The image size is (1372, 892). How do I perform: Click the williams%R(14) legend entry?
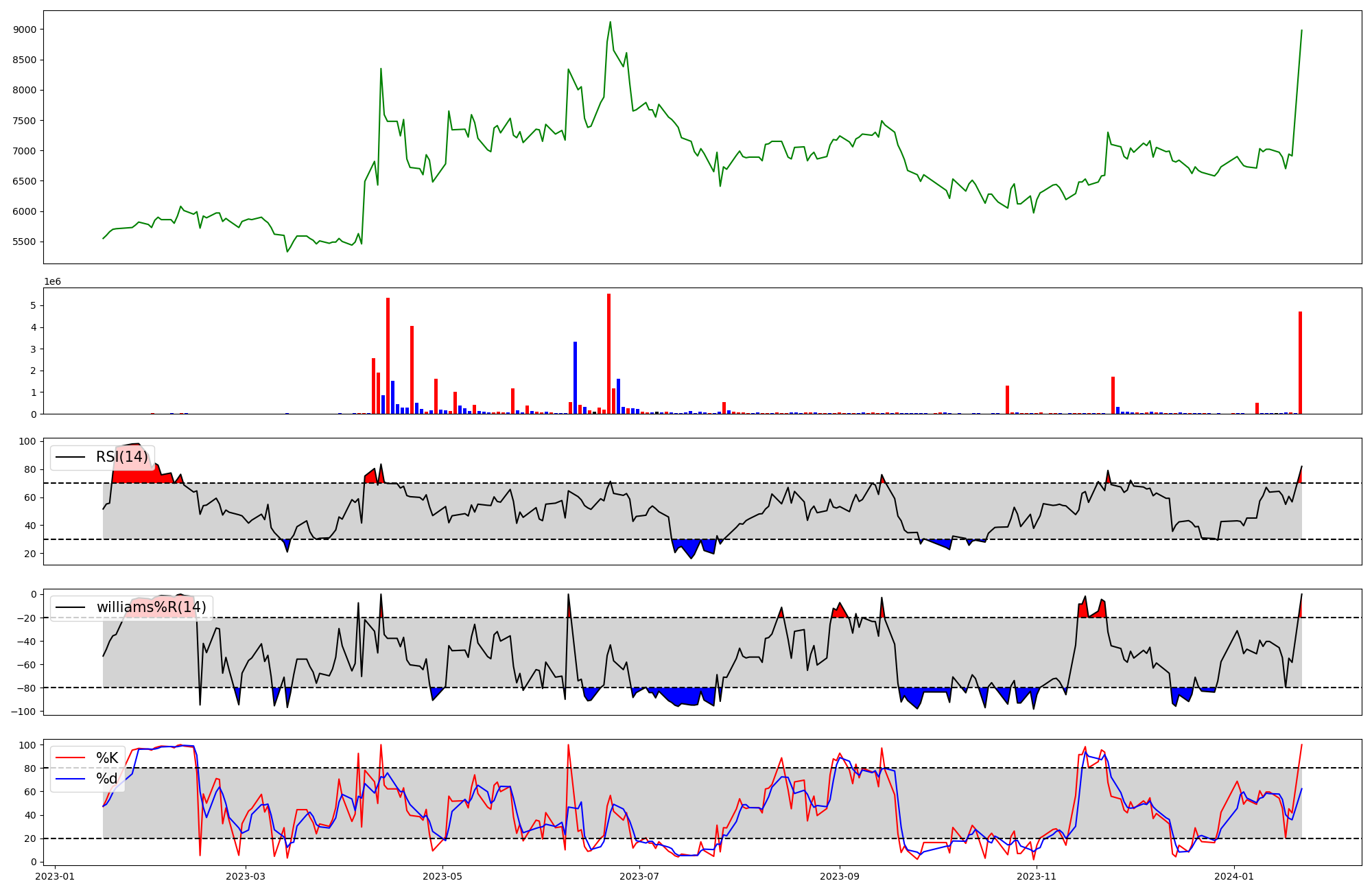coord(151,607)
